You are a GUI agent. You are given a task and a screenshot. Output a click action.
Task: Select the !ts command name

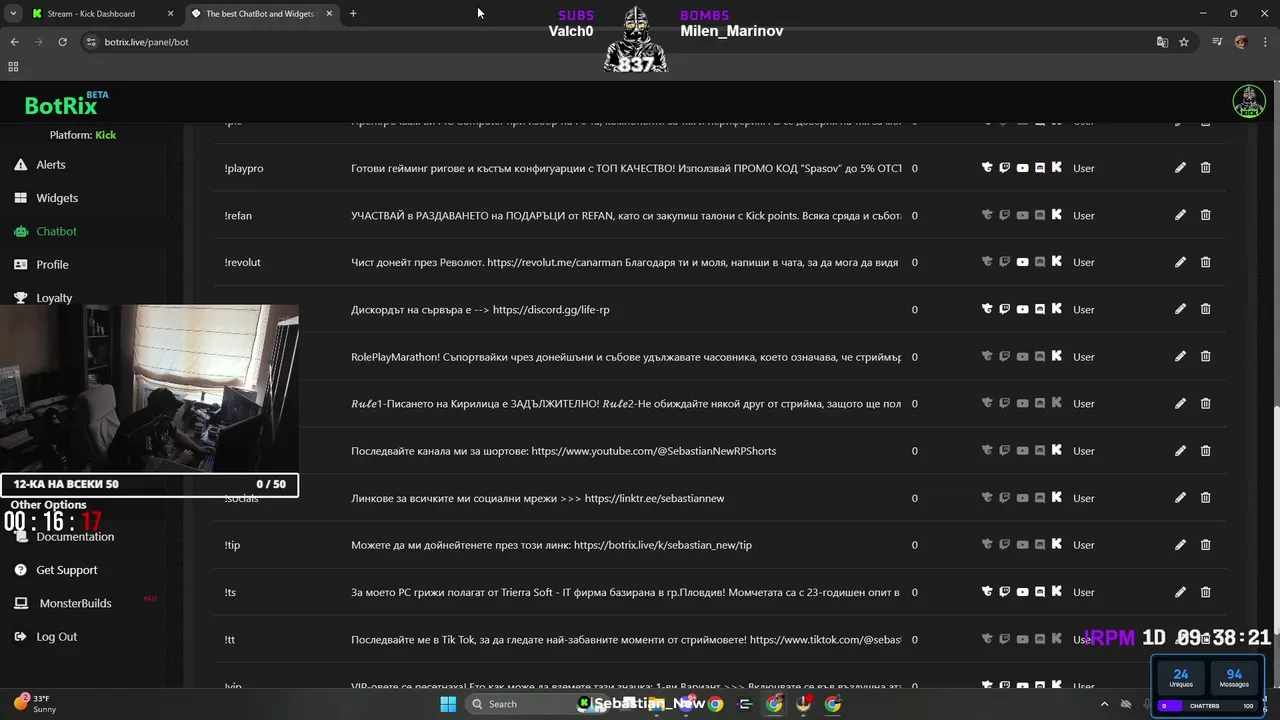230,592
